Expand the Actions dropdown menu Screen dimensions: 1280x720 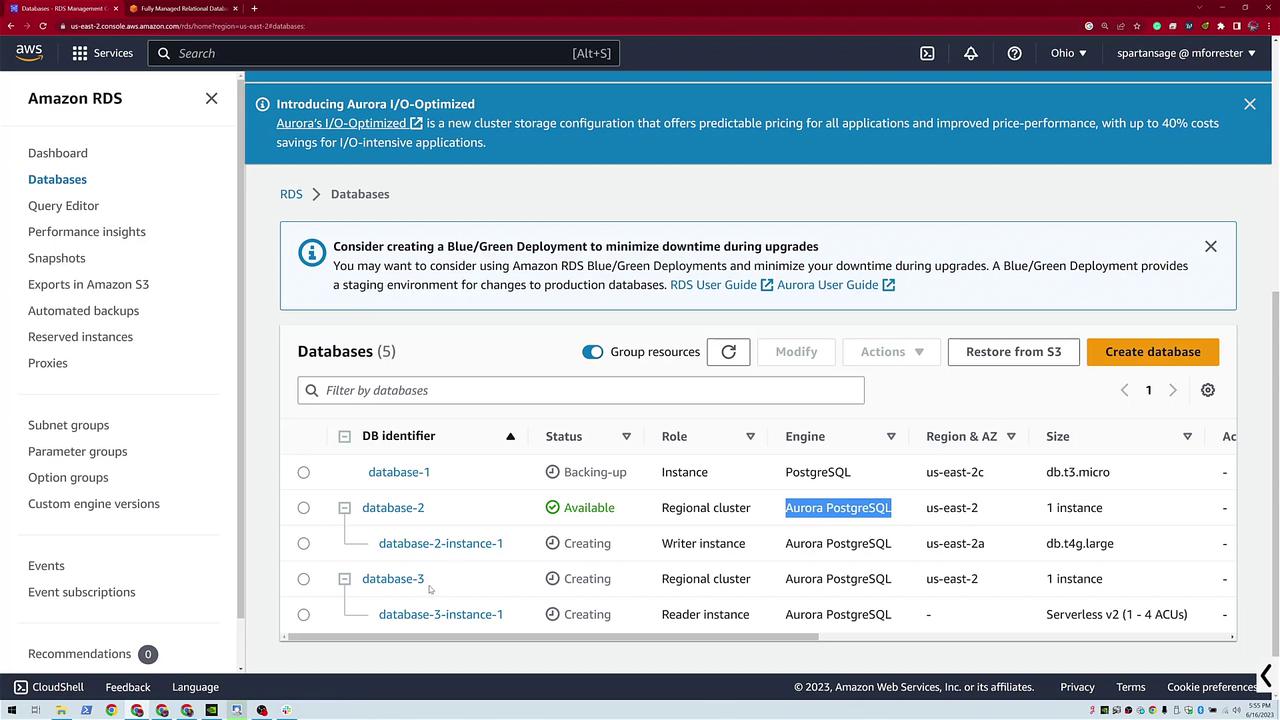[892, 352]
